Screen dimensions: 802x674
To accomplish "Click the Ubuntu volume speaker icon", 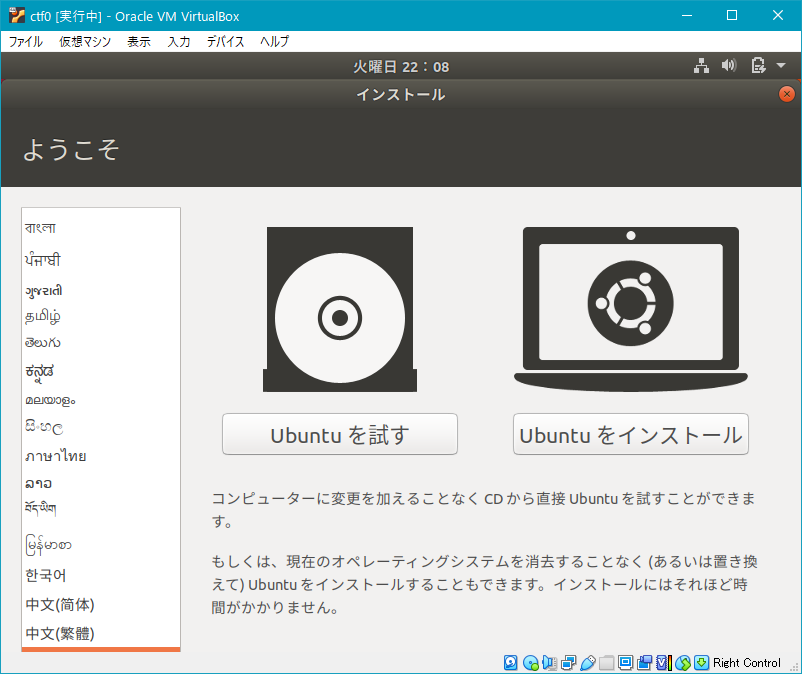I will tap(729, 65).
